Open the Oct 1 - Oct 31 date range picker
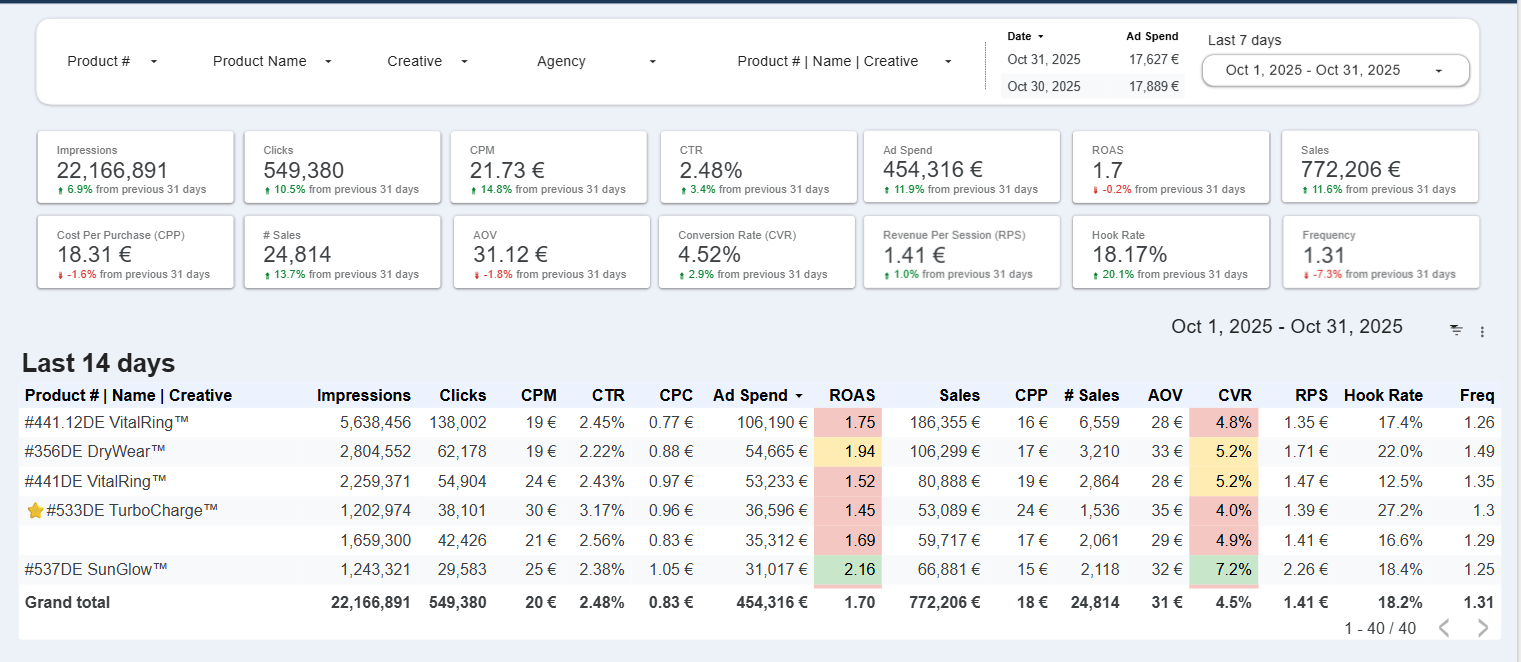1521x662 pixels. pos(1335,70)
